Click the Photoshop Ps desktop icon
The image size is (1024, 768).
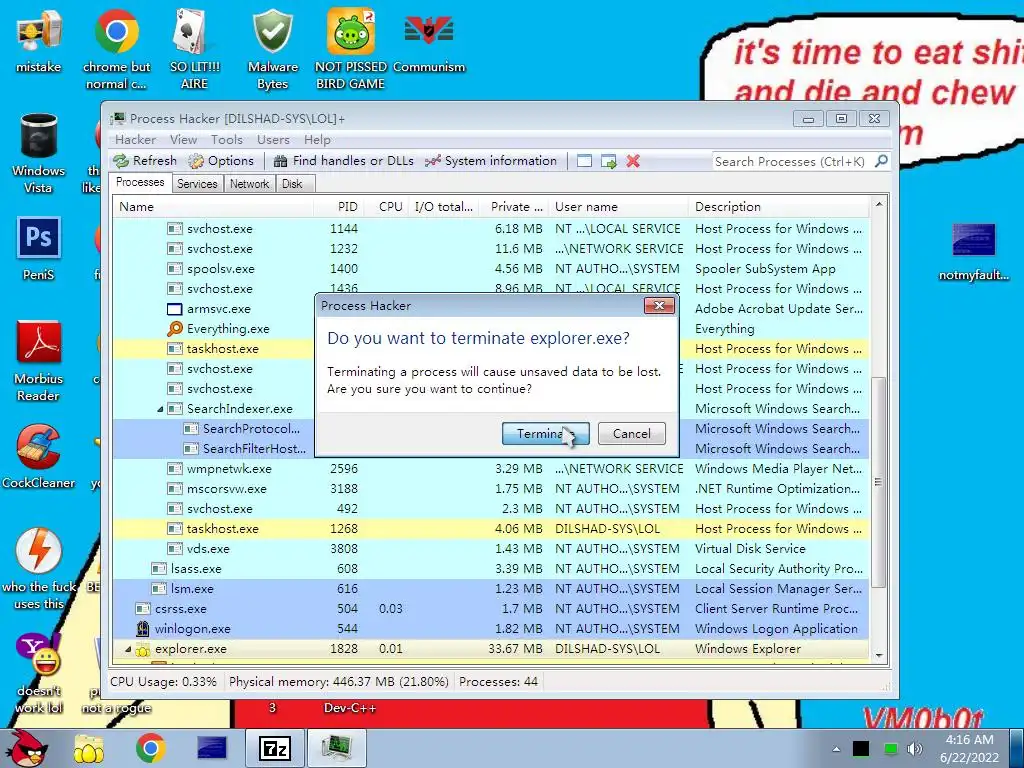39,248
